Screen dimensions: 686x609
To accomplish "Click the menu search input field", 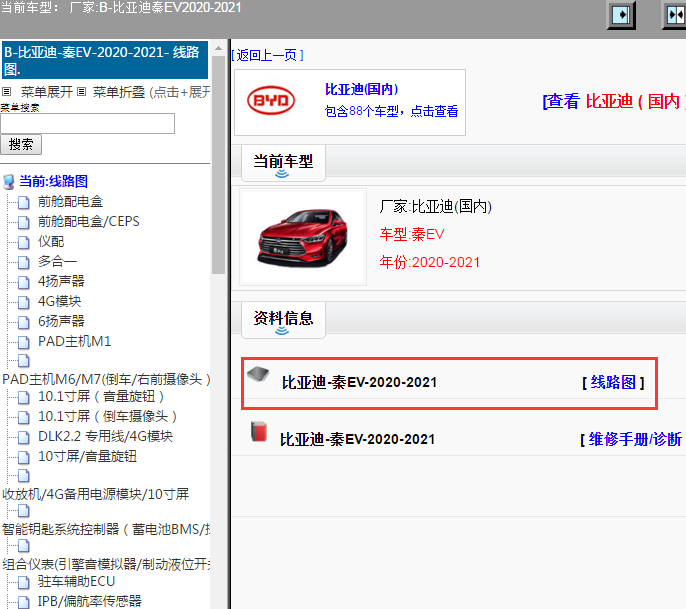I will point(88,123).
